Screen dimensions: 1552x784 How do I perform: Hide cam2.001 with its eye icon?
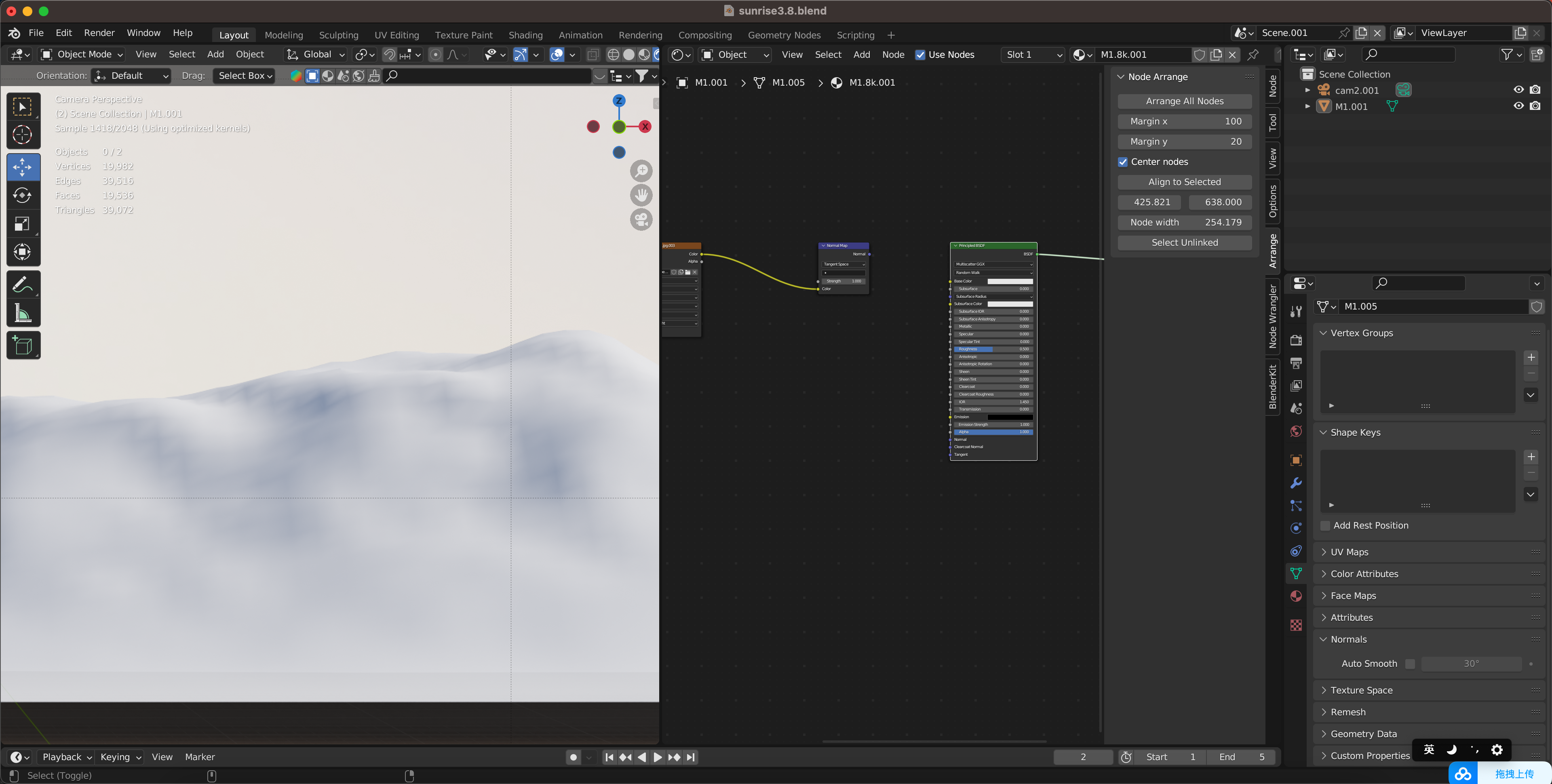(x=1518, y=90)
